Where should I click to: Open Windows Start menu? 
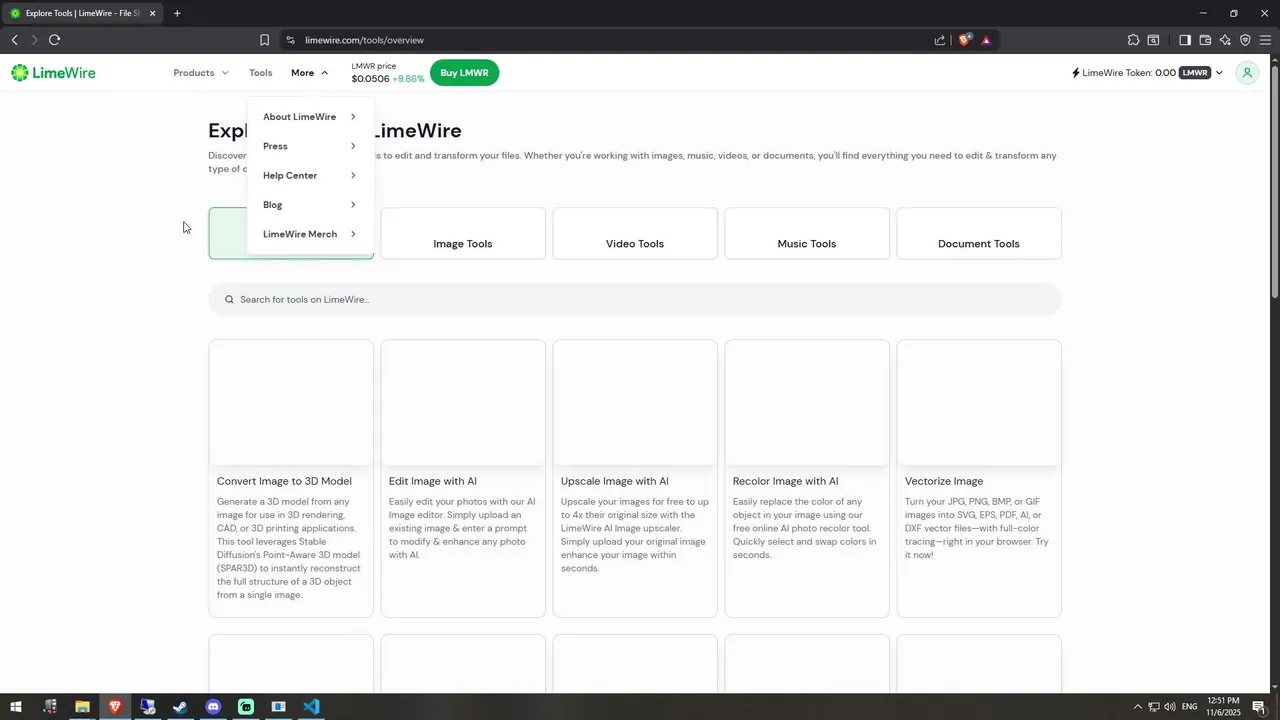pyautogui.click(x=16, y=707)
